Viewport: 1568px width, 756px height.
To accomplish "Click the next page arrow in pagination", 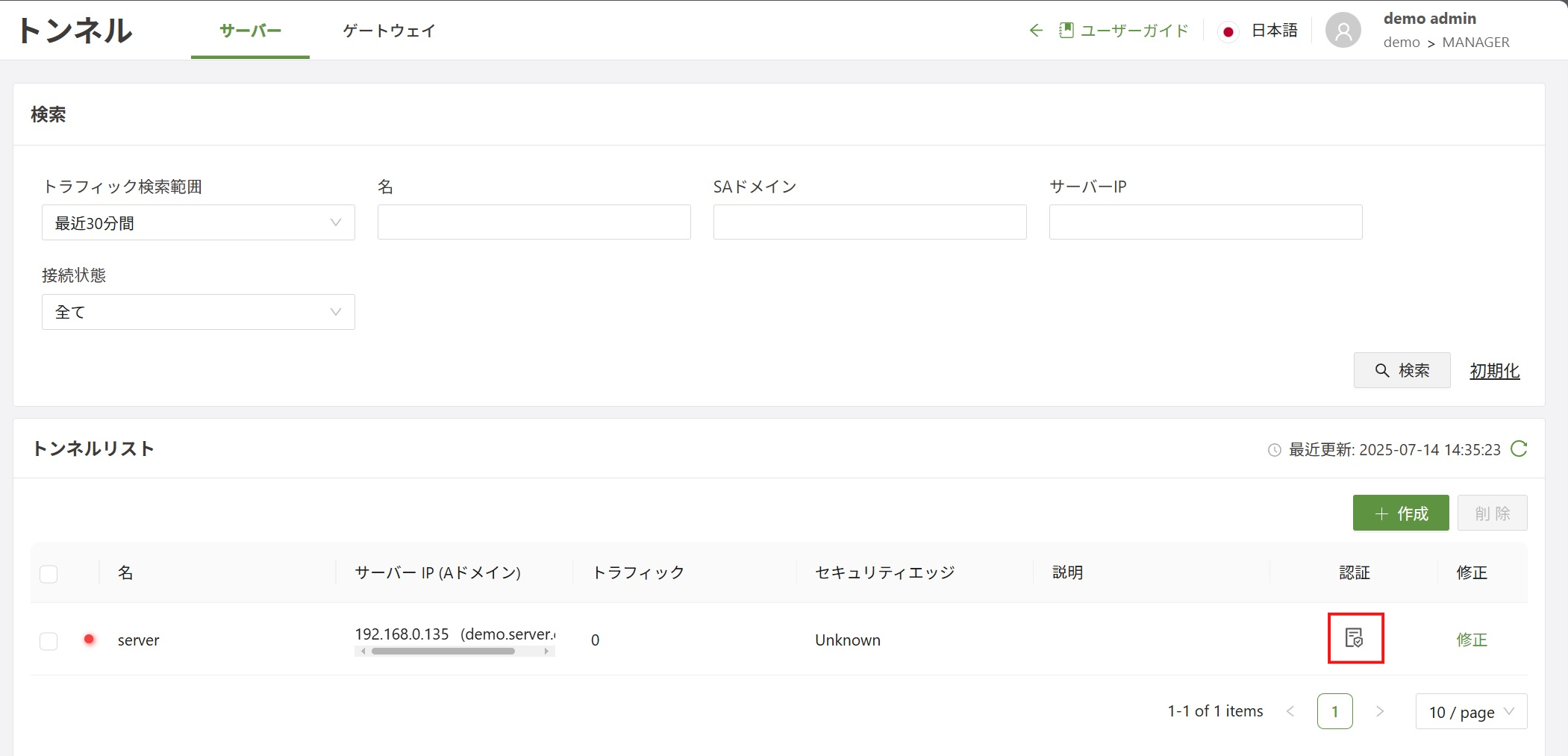I will tap(1380, 711).
